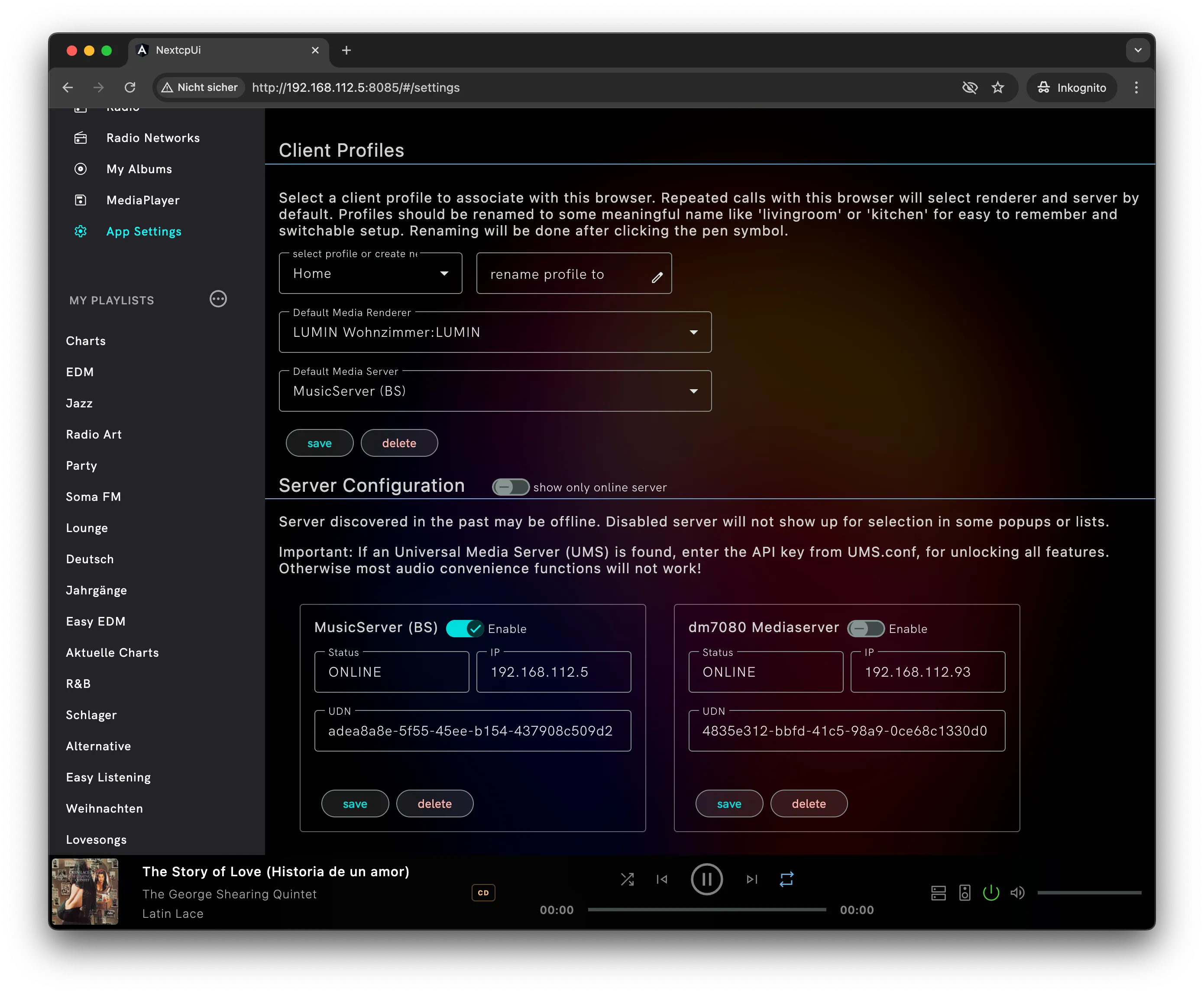Image resolution: width=1204 pixels, height=994 pixels.
Task: Click the CD quality badge
Action: [x=483, y=893]
